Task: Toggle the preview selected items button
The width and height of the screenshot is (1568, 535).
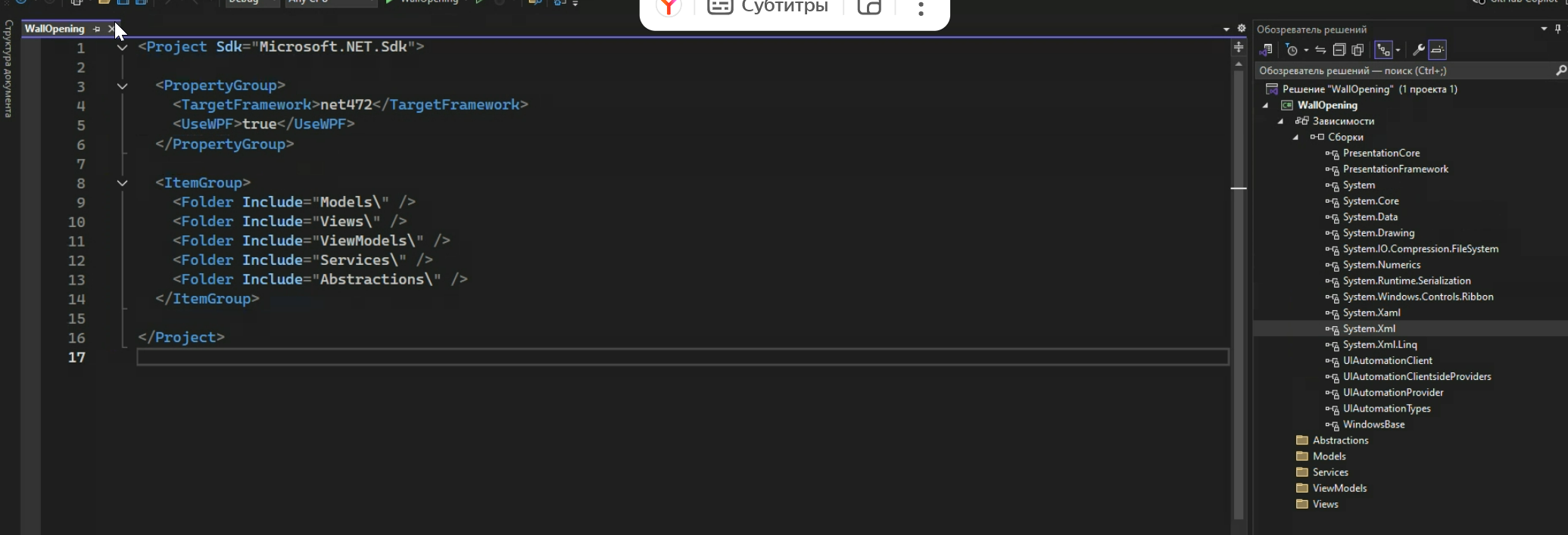Action: [1437, 50]
